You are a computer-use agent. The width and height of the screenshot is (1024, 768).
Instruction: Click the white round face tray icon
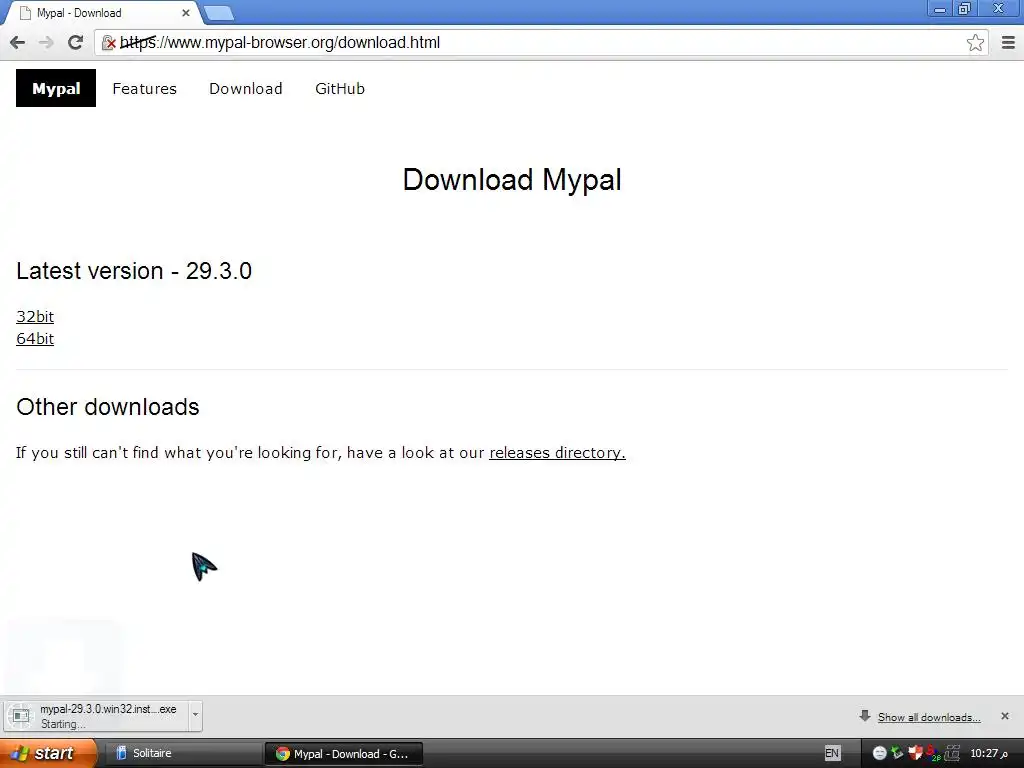click(880, 753)
